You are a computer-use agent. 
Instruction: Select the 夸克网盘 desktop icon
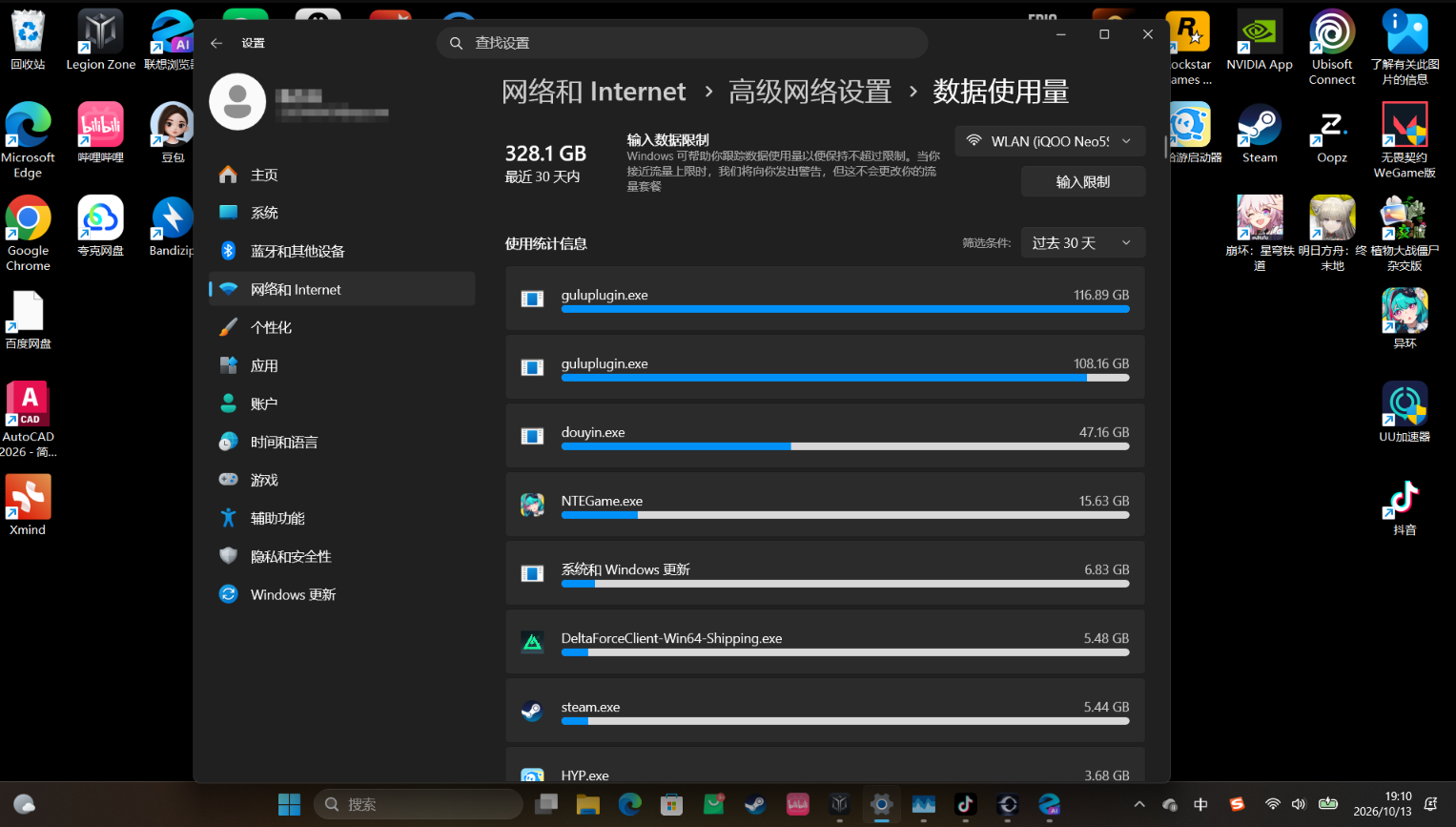101,227
